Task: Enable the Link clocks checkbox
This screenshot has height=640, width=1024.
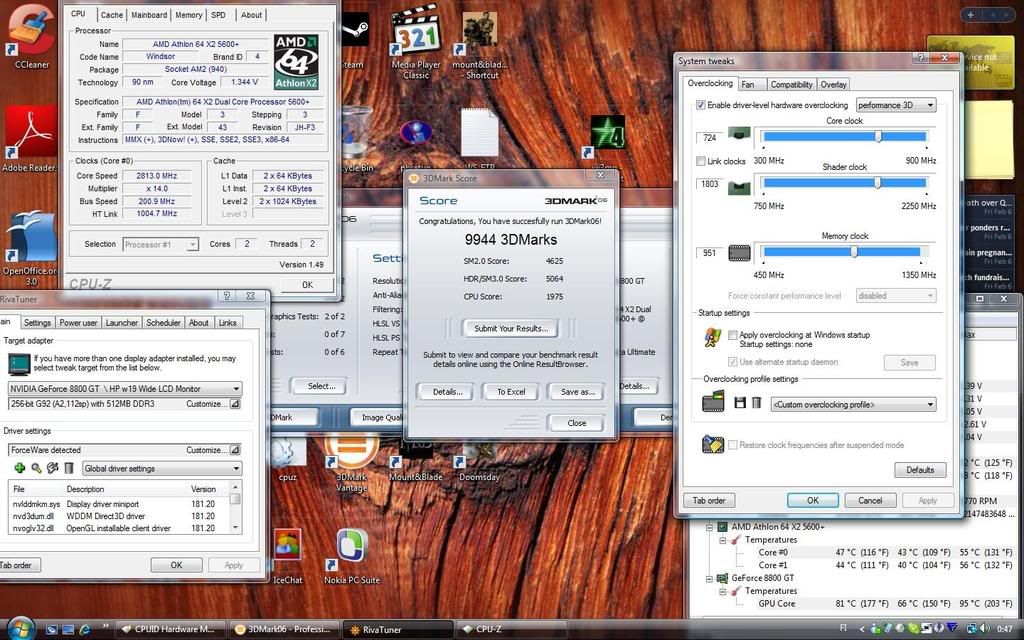Action: 700,161
